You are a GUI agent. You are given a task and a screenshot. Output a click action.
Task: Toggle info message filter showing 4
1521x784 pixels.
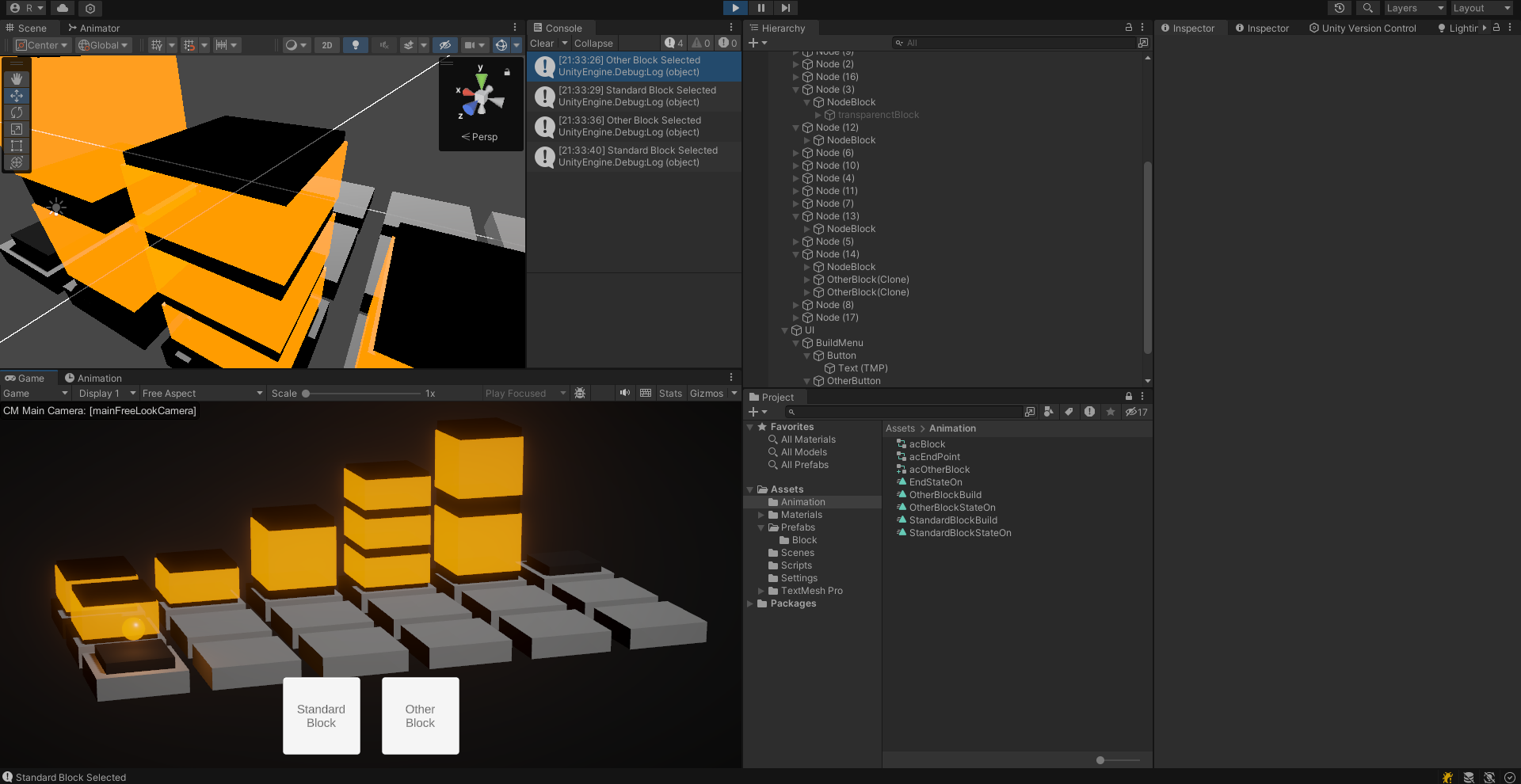(x=674, y=44)
